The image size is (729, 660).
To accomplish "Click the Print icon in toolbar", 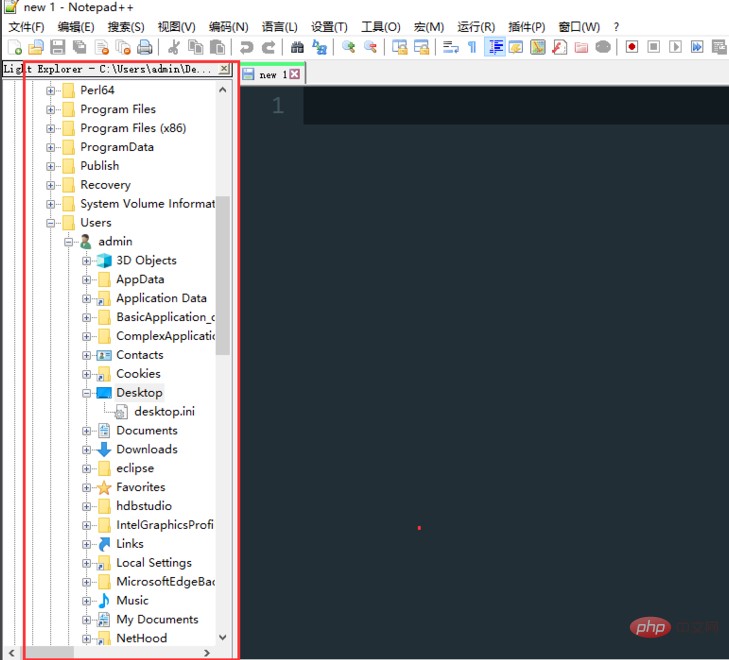I will (x=145, y=47).
